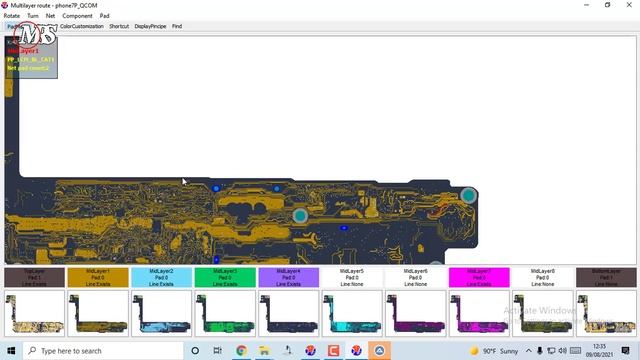This screenshot has height=360, width=640.
Task: Open the notification center icon
Action: coord(625,351)
